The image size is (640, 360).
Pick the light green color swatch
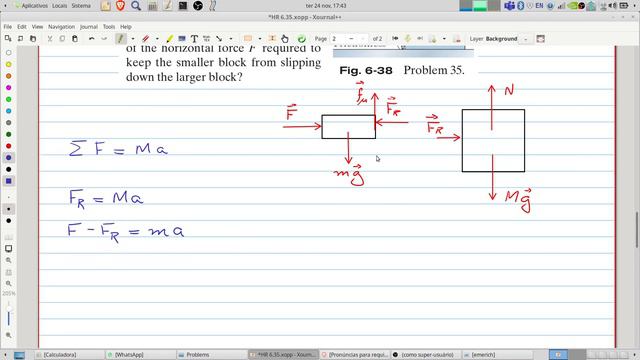click(x=9, y=99)
